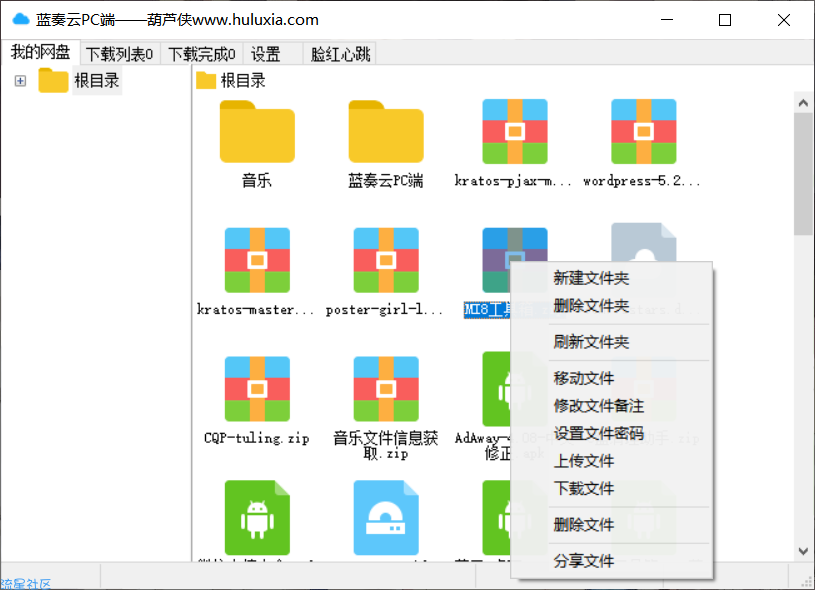The width and height of the screenshot is (815, 590).
Task: Click the kratos-master... file name
Action: 256,310
